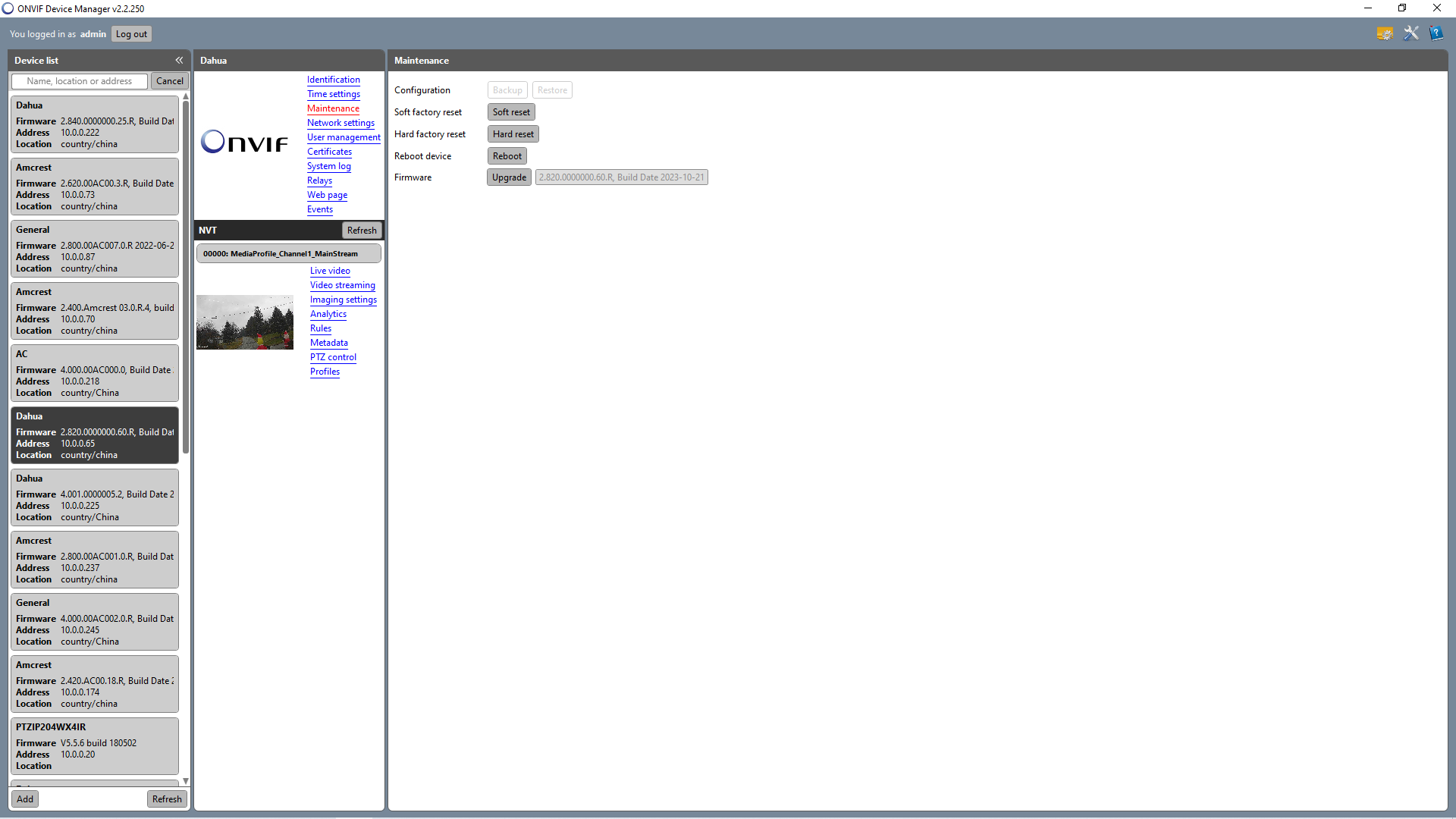Open Profiles link
Image resolution: width=1456 pixels, height=819 pixels.
tap(325, 372)
